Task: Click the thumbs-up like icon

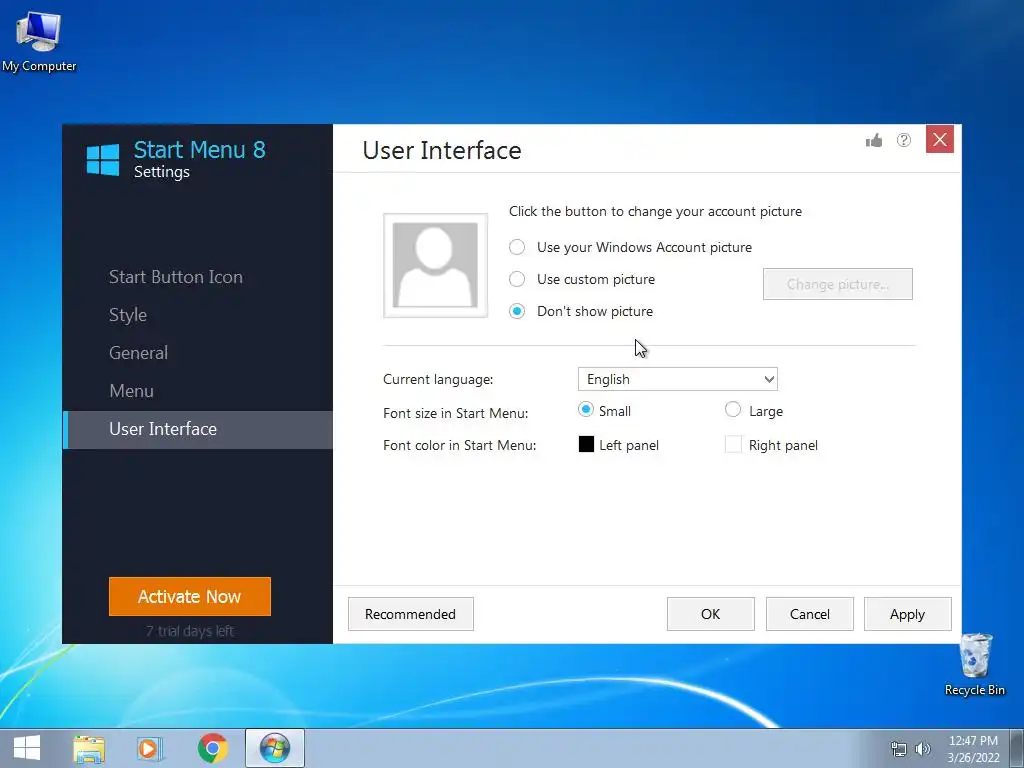Action: 874,140
